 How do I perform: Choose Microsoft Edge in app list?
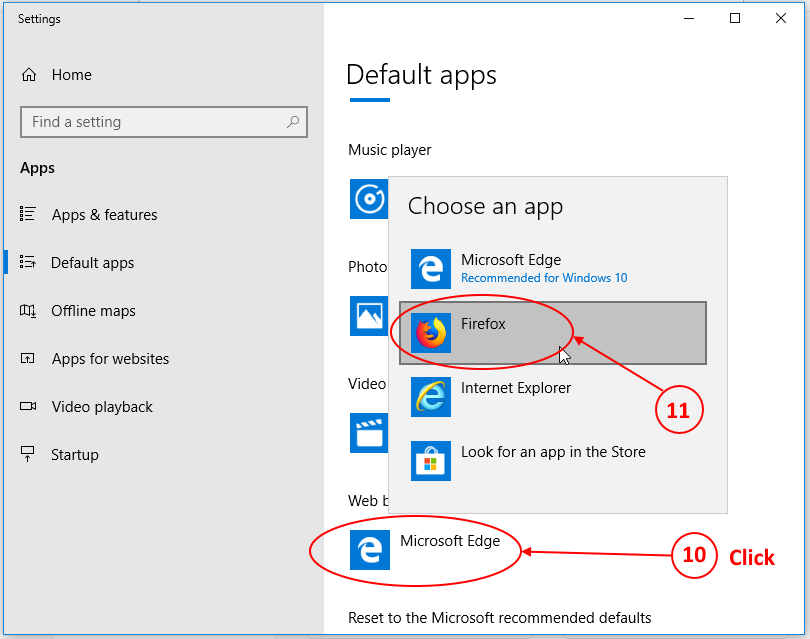553,269
